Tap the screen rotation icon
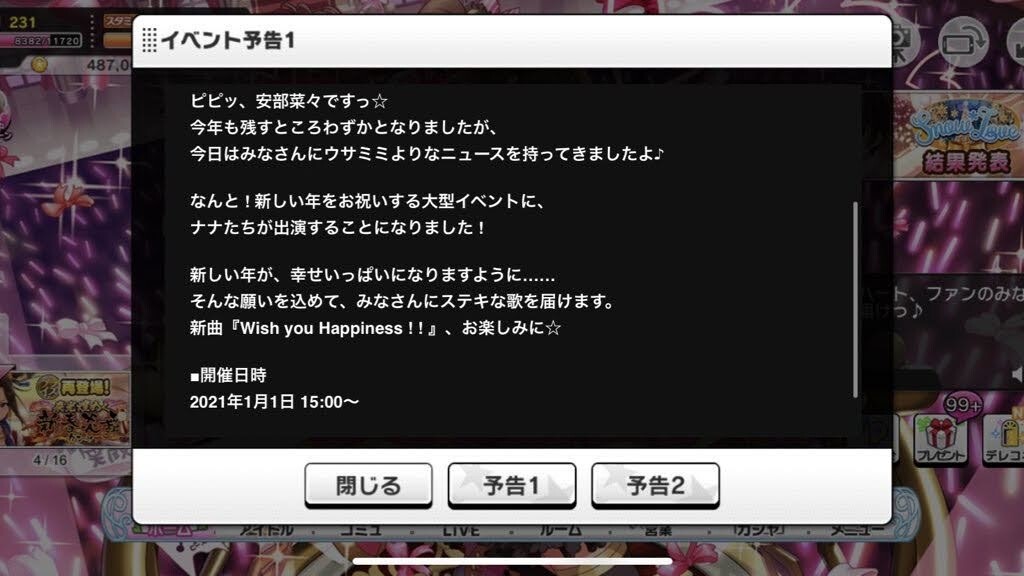Image resolution: width=1024 pixels, height=576 pixels. (963, 42)
